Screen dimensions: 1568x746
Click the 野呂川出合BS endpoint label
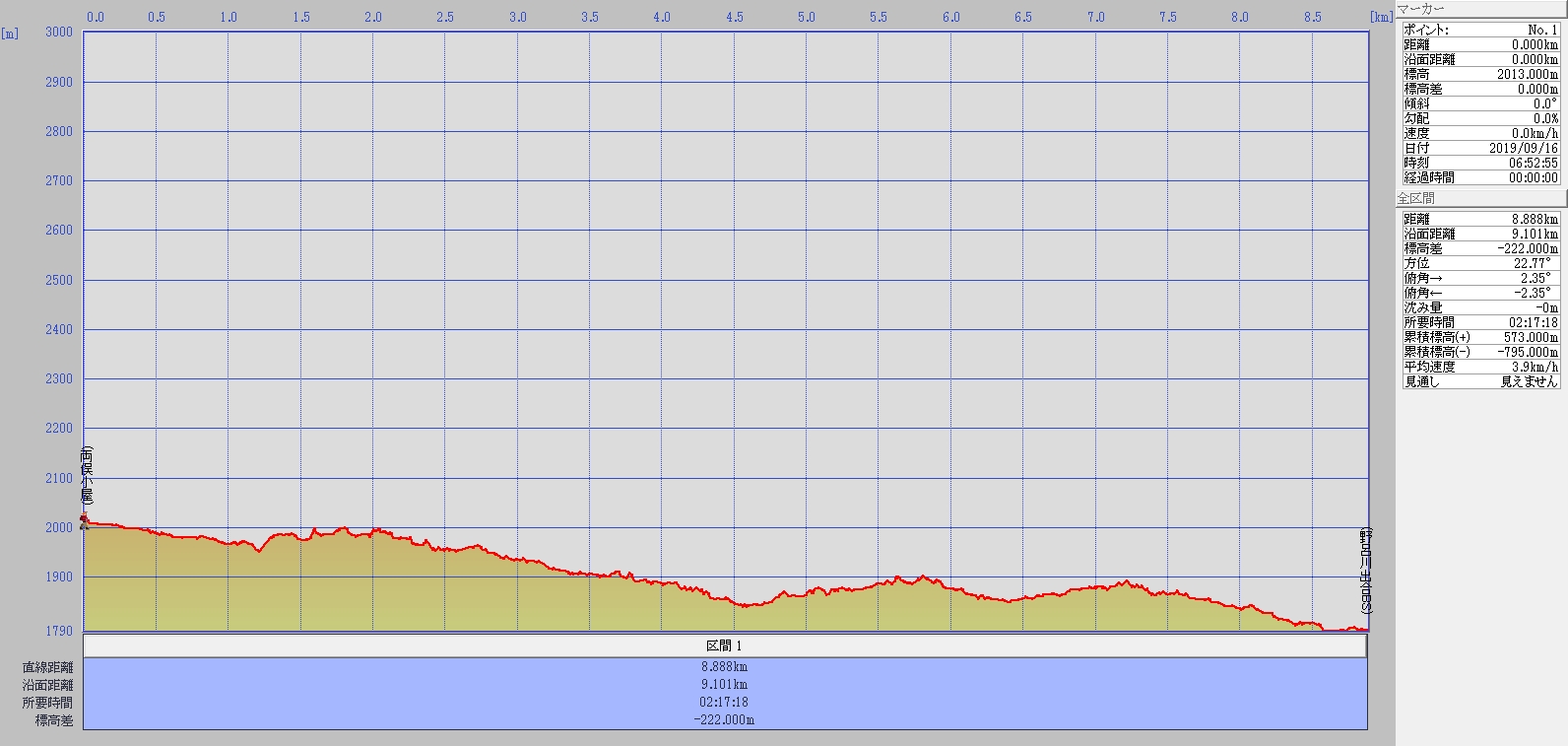click(x=1364, y=572)
